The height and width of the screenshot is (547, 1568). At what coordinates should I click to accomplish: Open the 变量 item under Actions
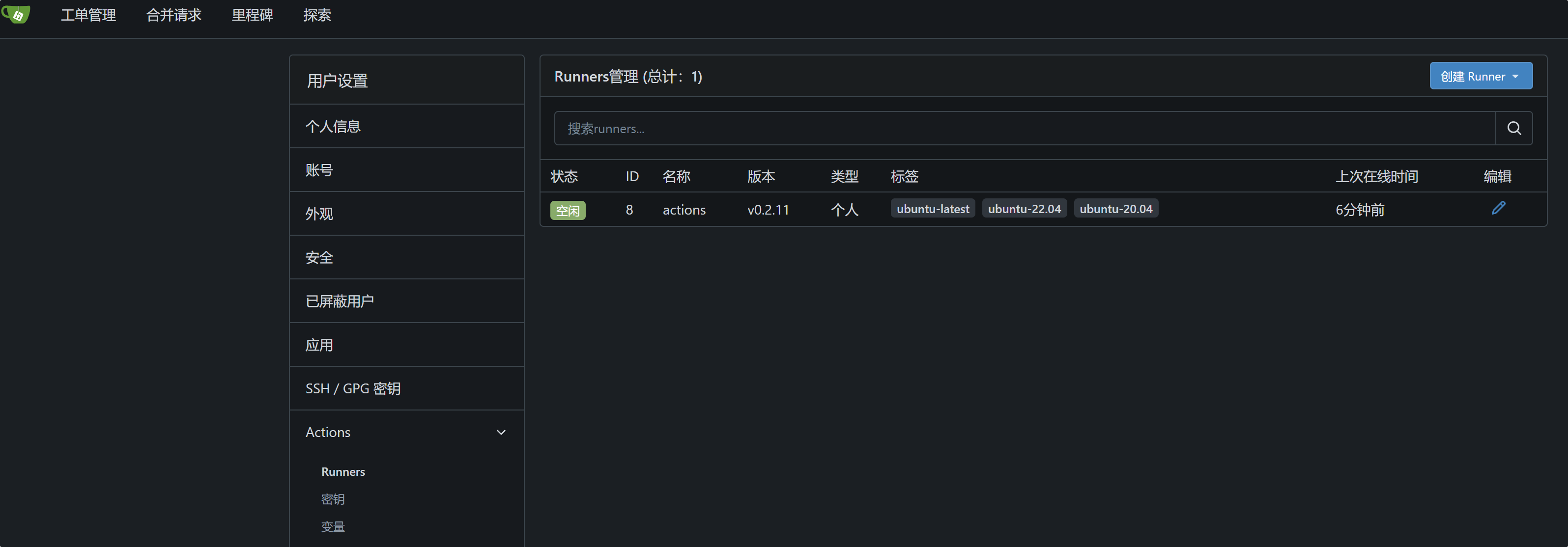coord(332,527)
